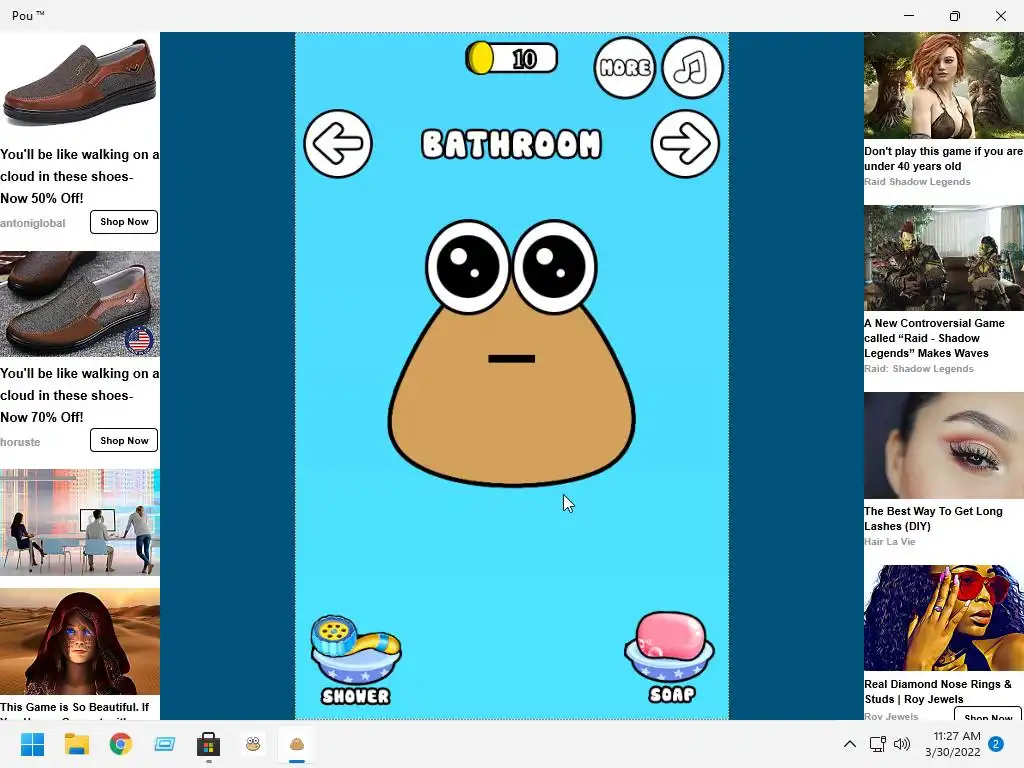Minimize the Pou window
The image size is (1024, 768).
909,16
